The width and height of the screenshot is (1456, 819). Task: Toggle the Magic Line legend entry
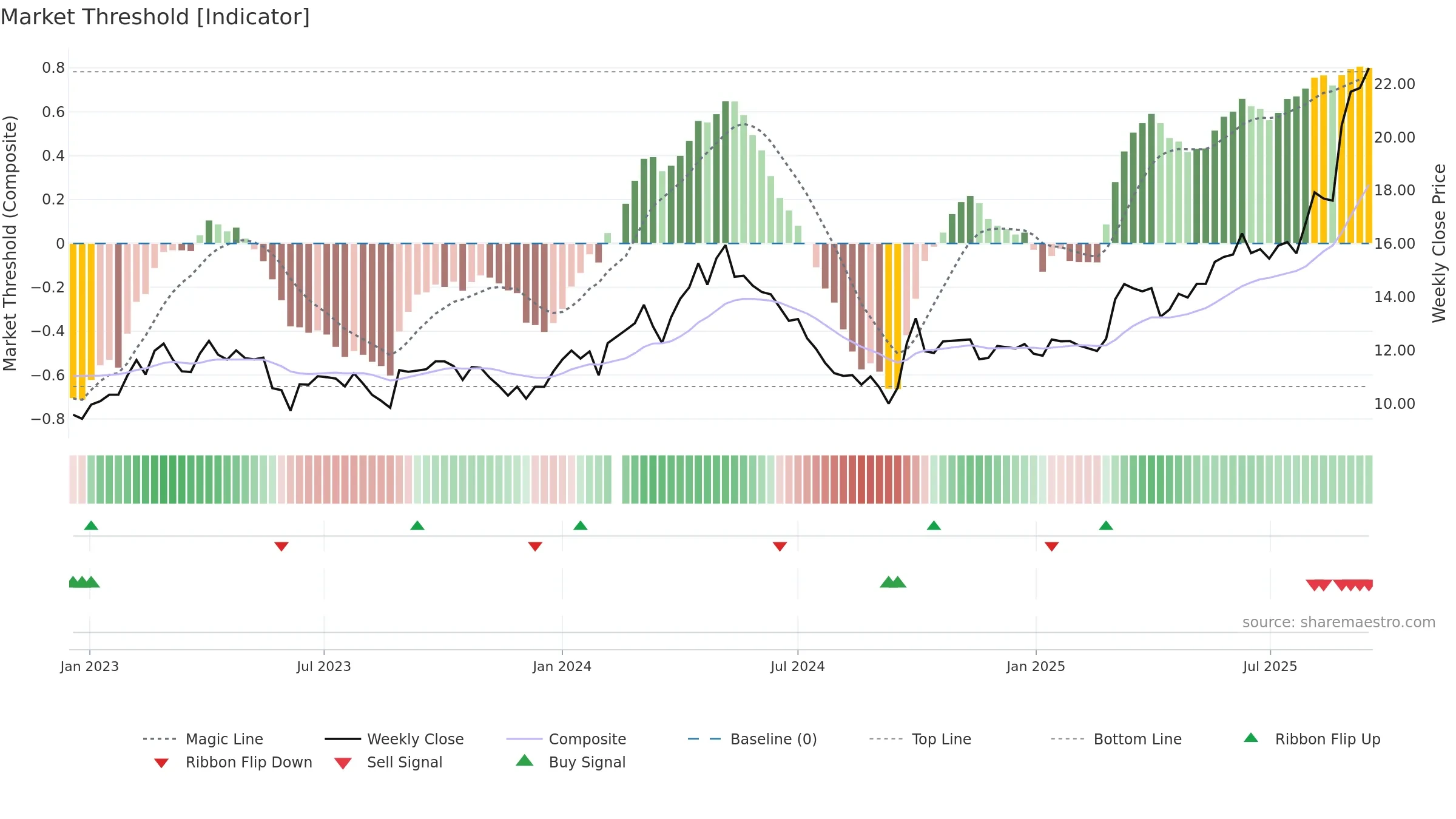click(203, 739)
